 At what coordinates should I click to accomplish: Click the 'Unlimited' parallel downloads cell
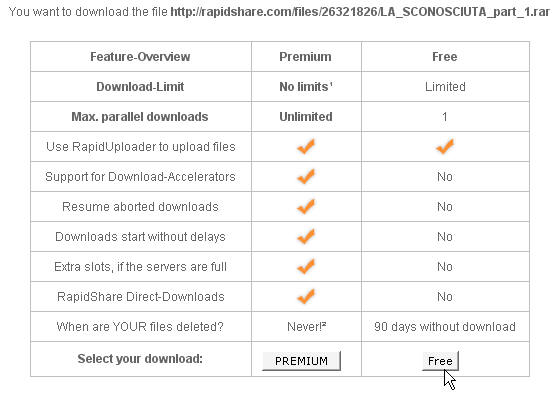[306, 117]
